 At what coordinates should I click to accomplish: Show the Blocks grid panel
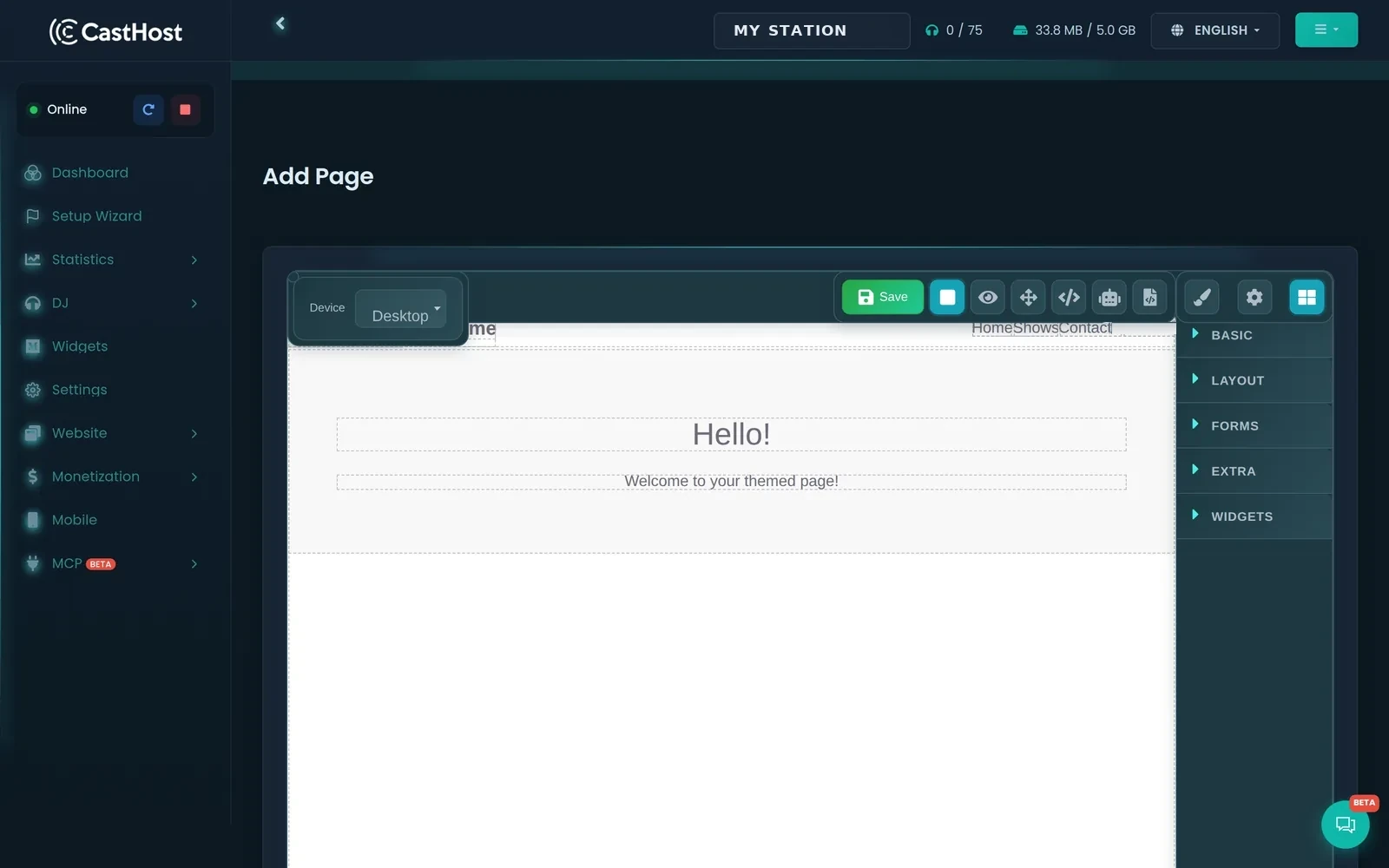click(1307, 297)
